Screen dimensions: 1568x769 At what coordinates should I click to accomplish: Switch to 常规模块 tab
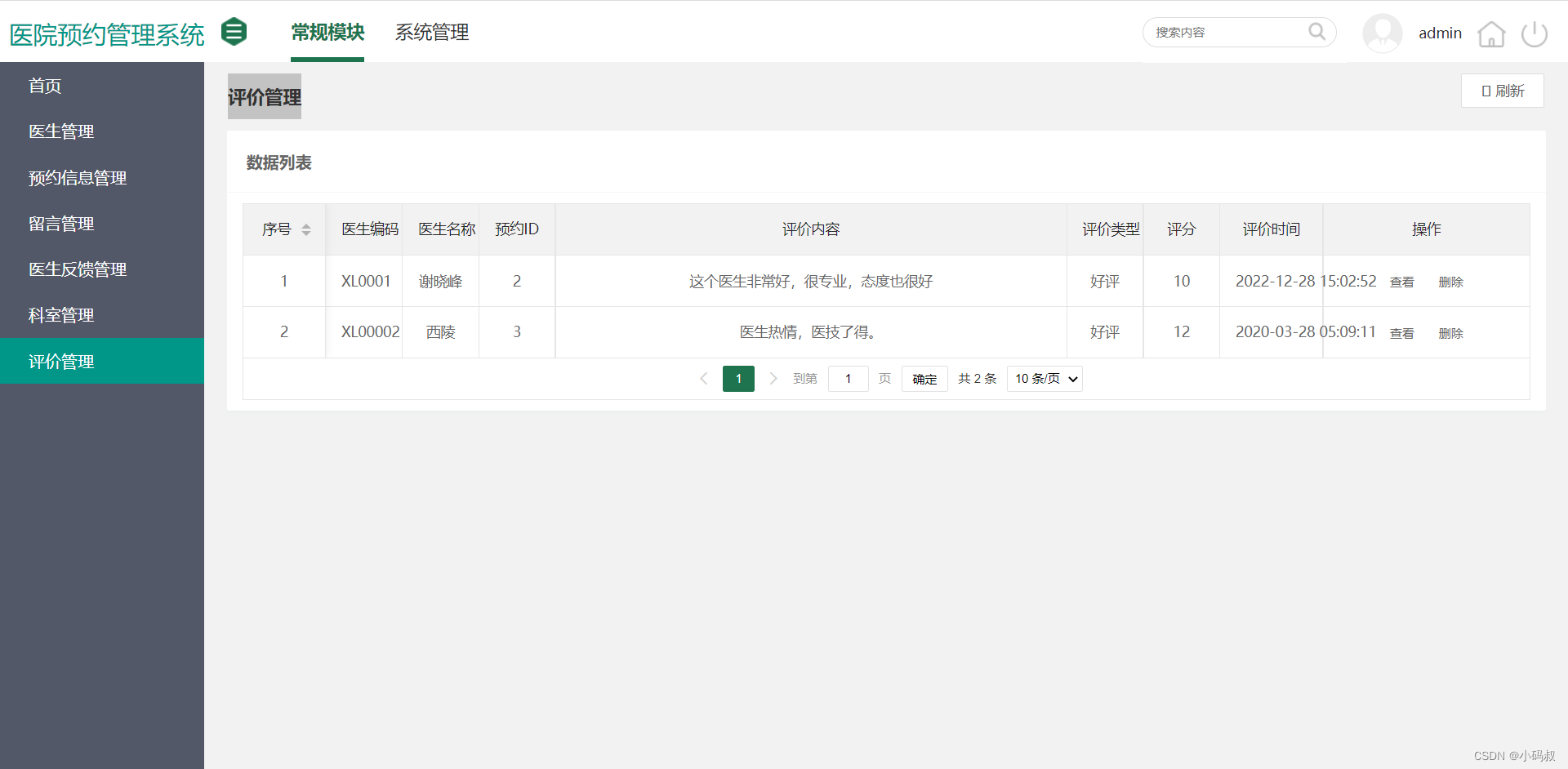tap(327, 33)
